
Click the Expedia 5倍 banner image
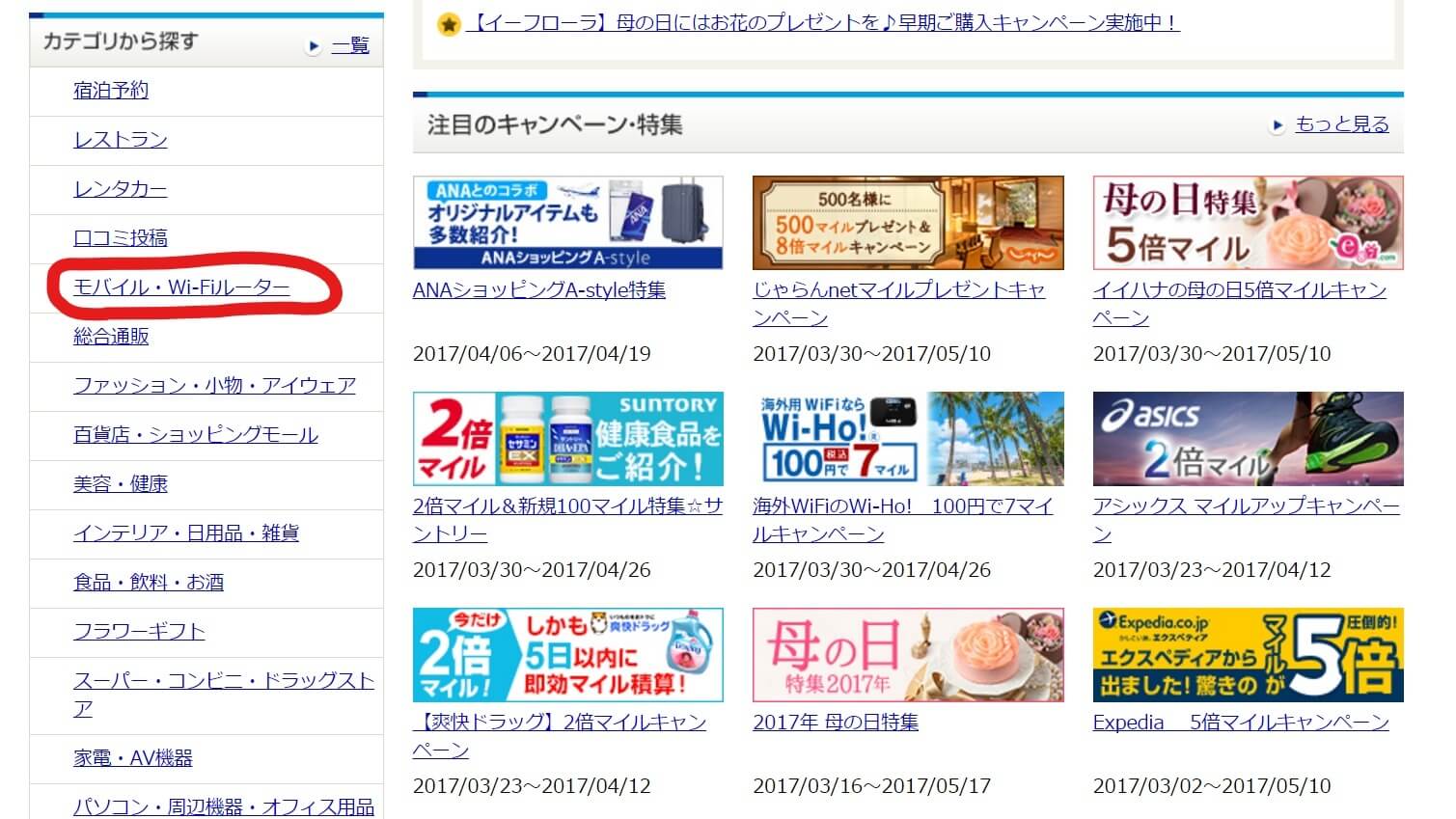click(x=1248, y=655)
